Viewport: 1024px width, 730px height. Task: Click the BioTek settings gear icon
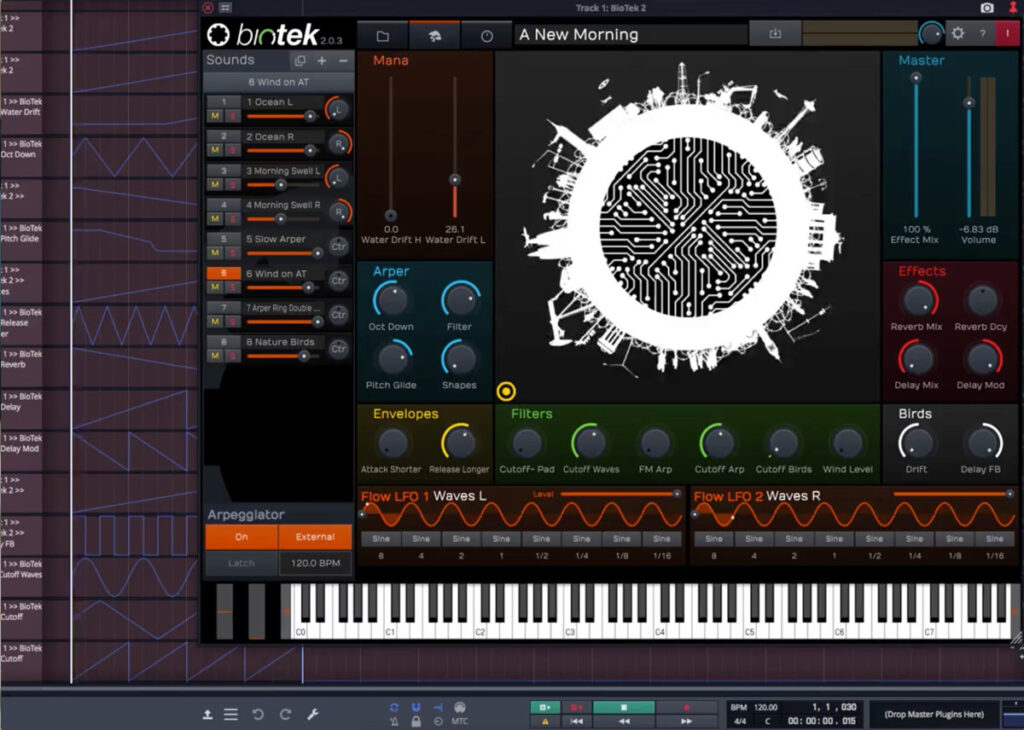tap(957, 33)
